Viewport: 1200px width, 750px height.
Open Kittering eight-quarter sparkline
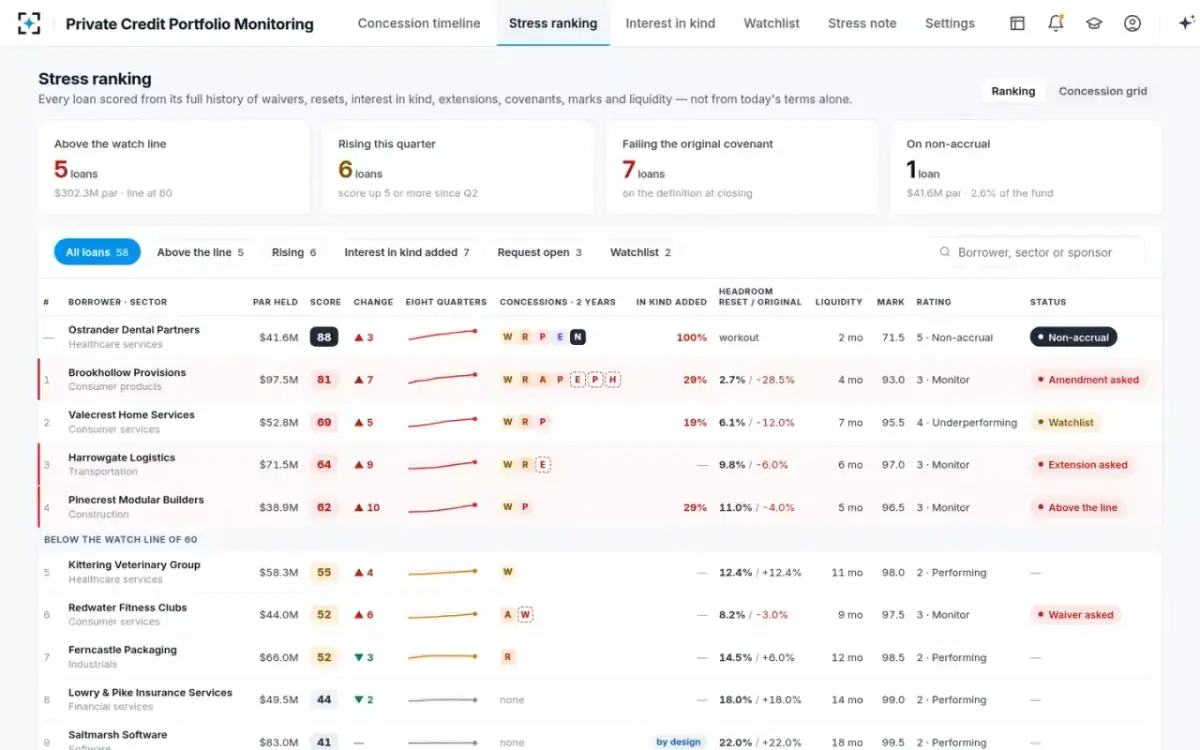click(443, 572)
